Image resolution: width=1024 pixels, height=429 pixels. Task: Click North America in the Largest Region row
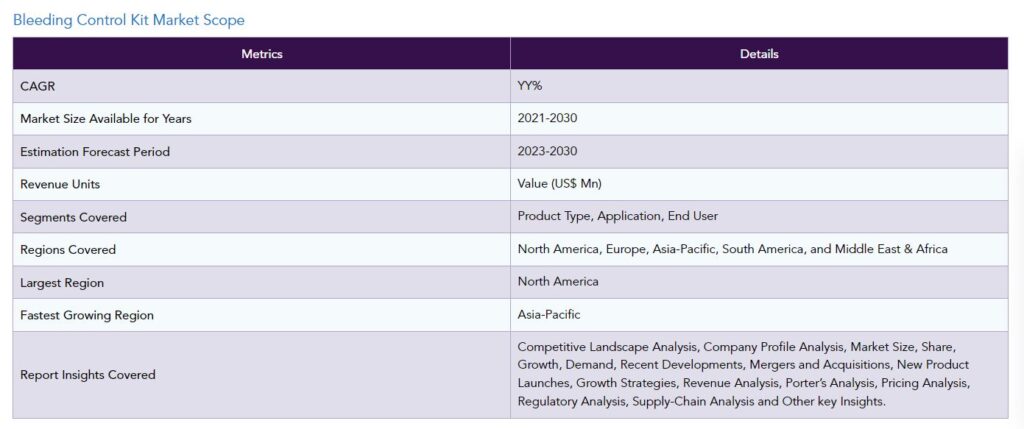click(x=558, y=282)
